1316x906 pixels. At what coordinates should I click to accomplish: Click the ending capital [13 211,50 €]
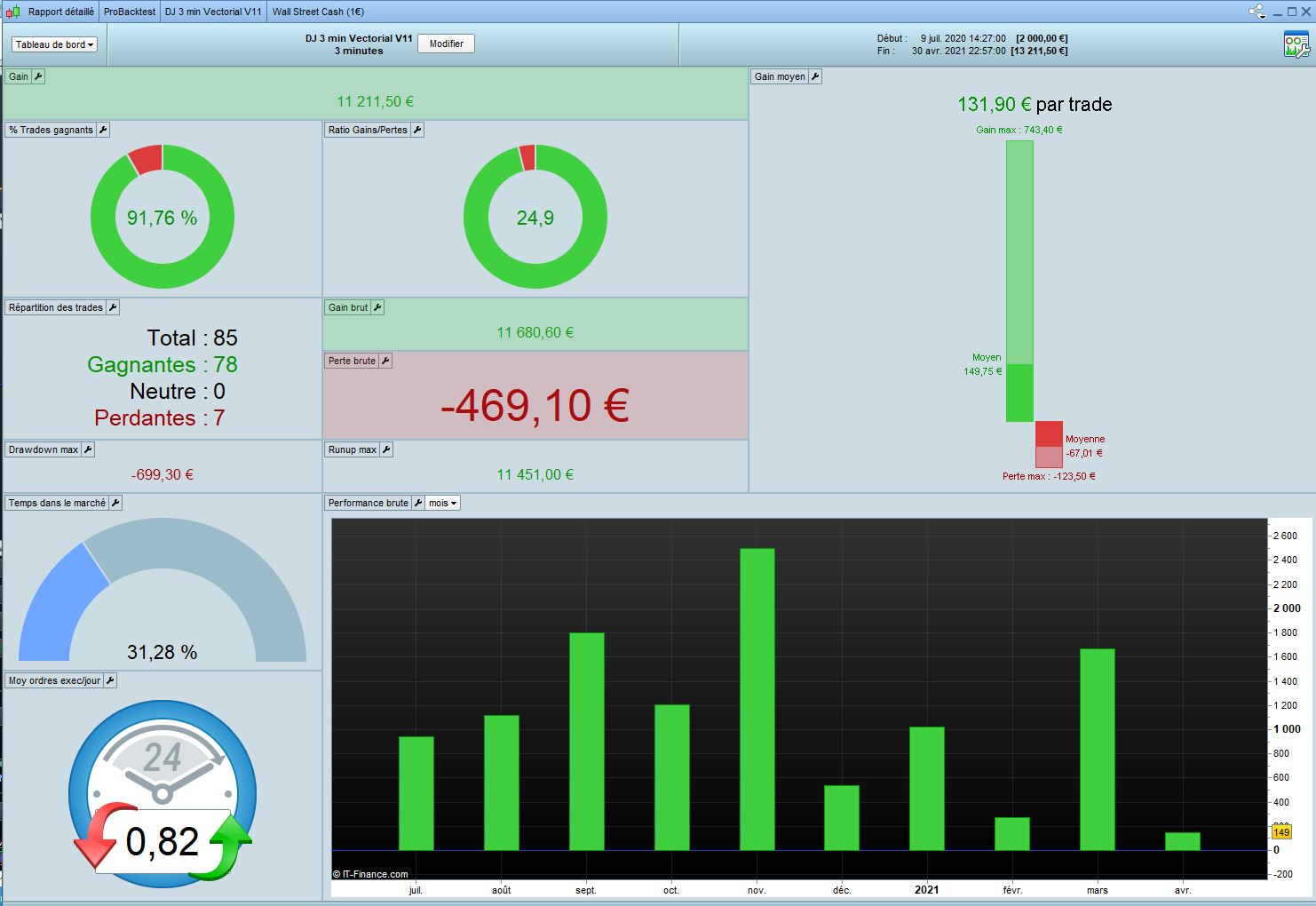pyautogui.click(x=1039, y=51)
